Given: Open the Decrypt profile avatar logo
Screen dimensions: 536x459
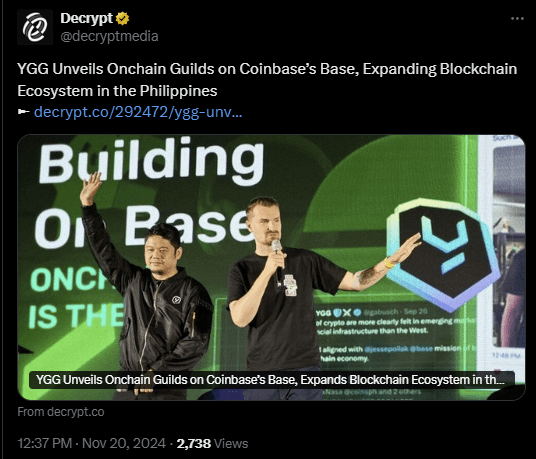Looking at the screenshot, I should [x=35, y=27].
